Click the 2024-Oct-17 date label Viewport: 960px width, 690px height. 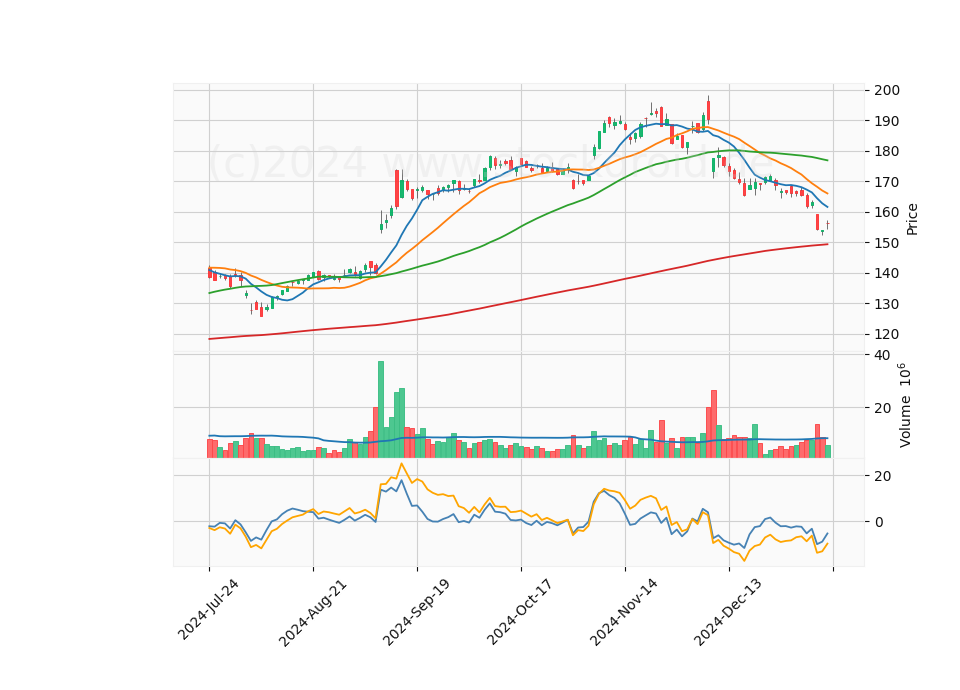tap(520, 612)
